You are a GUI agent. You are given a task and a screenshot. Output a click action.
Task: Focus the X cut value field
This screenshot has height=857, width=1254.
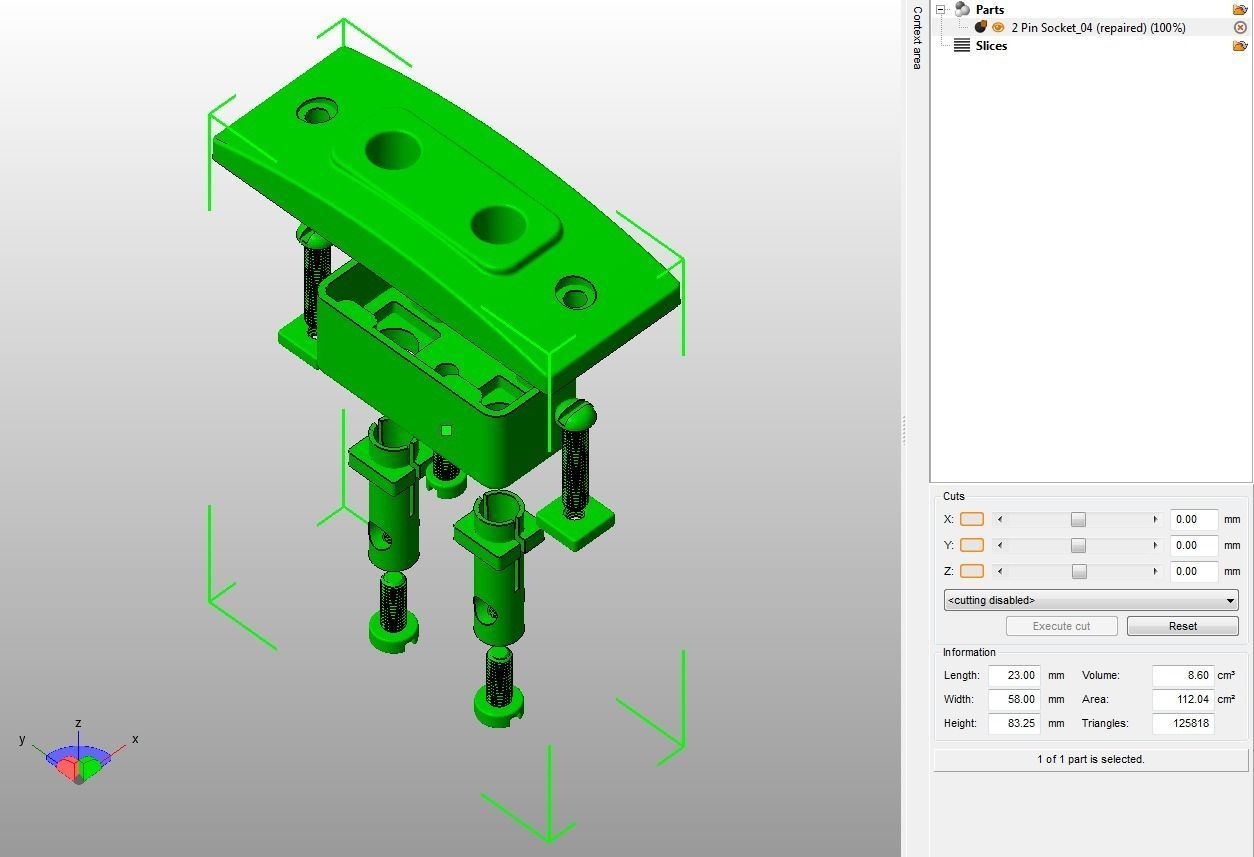point(1194,519)
